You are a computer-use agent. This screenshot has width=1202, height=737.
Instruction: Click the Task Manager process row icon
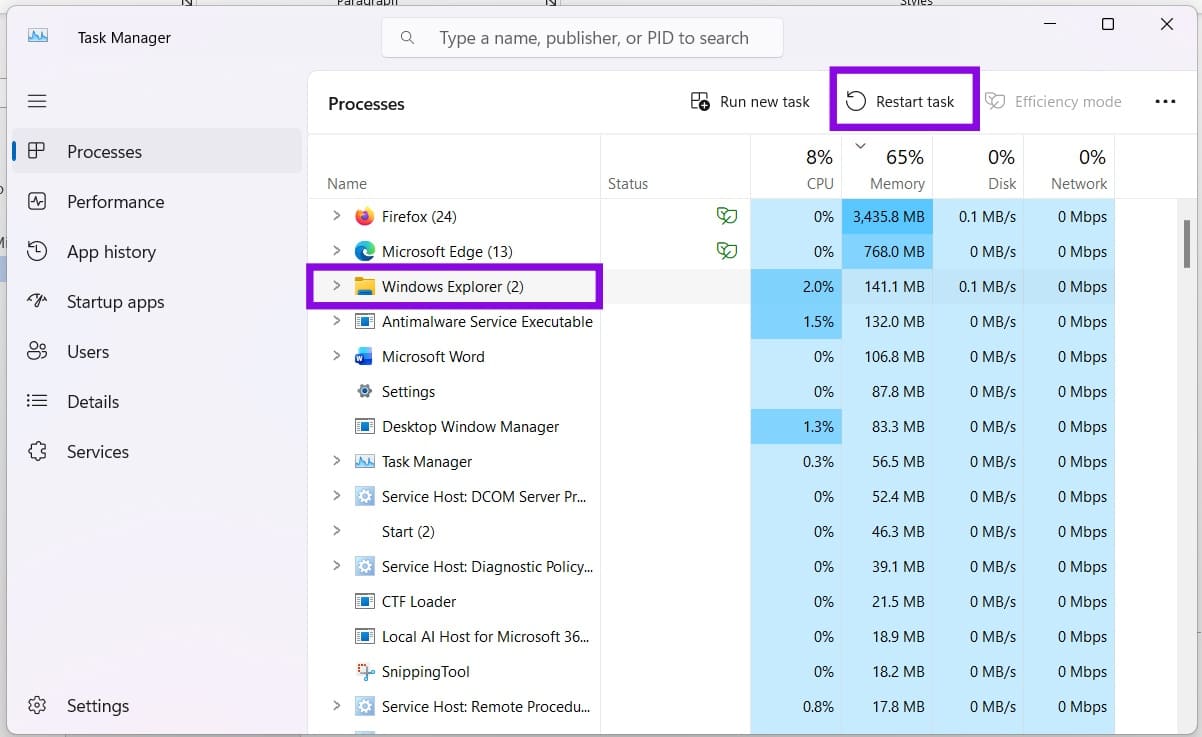click(x=364, y=461)
